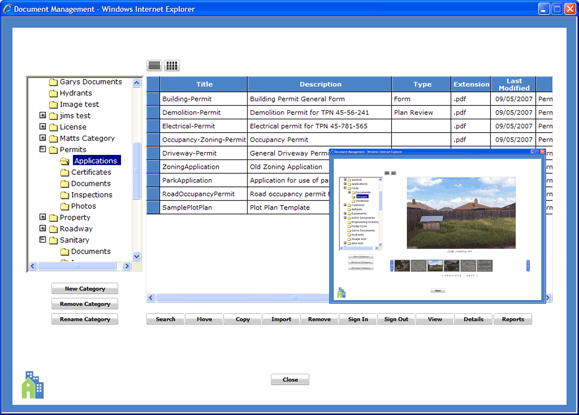Expand the Roadway folder
579x415 pixels.
click(x=42, y=228)
